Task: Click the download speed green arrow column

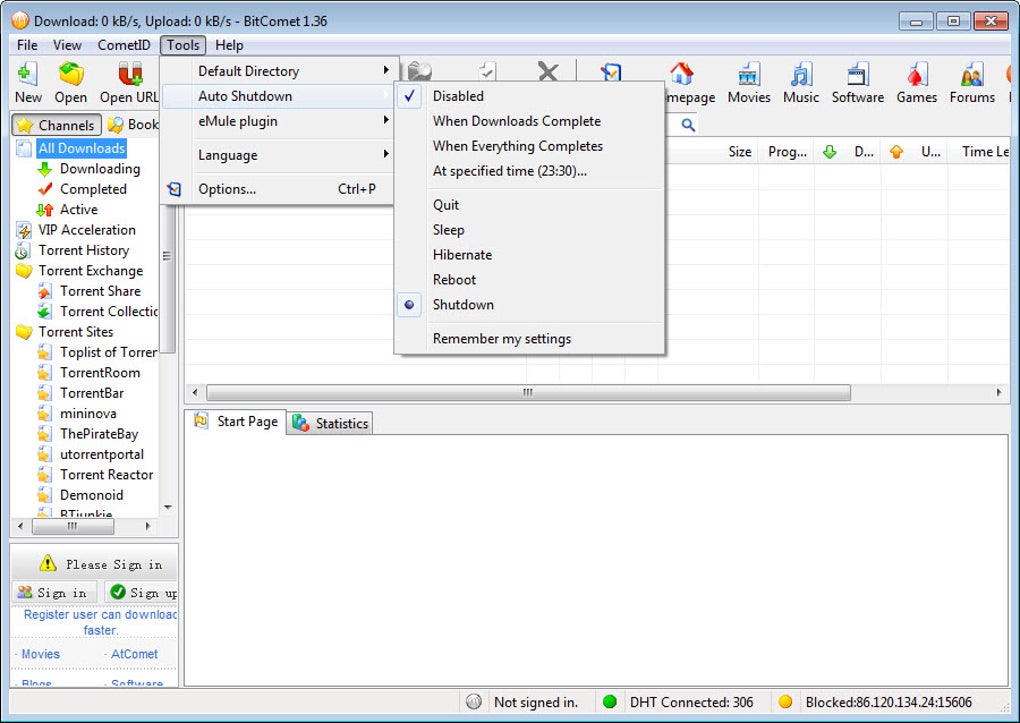Action: click(829, 152)
